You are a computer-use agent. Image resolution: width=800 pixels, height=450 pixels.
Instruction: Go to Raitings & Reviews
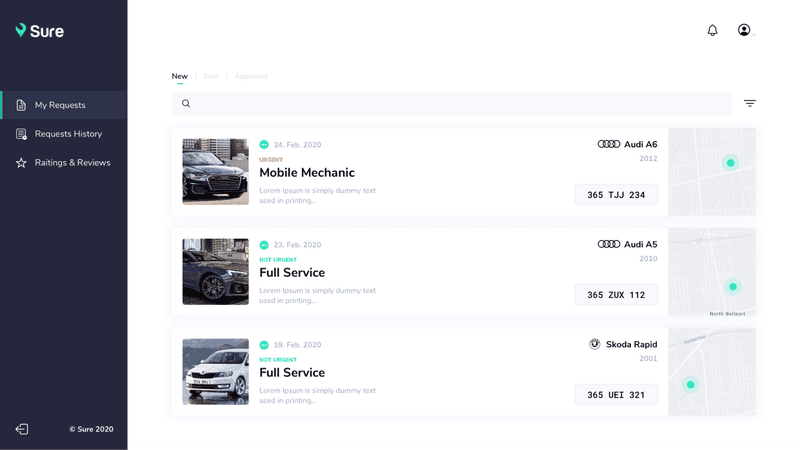pos(72,163)
